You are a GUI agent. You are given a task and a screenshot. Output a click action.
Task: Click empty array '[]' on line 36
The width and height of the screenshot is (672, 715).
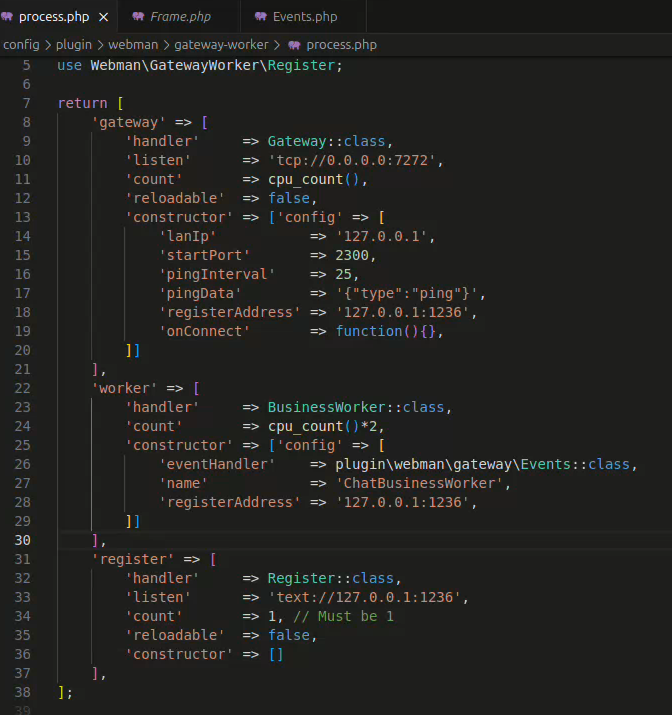point(276,654)
